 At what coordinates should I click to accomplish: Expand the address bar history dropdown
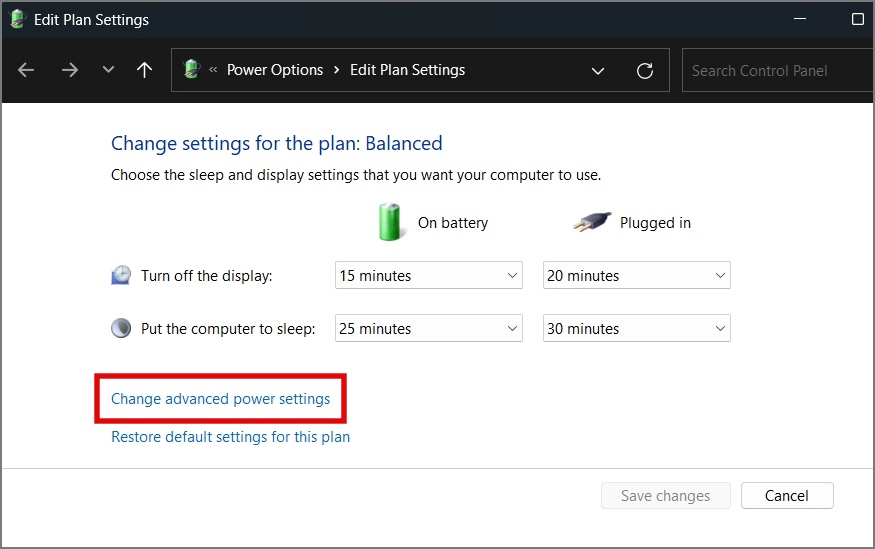pyautogui.click(x=598, y=71)
